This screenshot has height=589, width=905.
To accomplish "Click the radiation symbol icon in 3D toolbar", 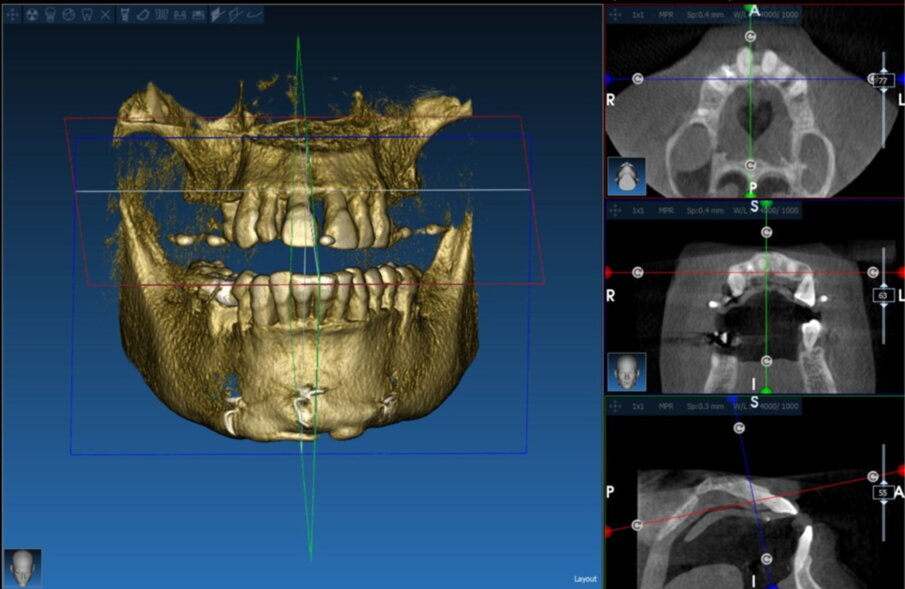I will 32,15.
